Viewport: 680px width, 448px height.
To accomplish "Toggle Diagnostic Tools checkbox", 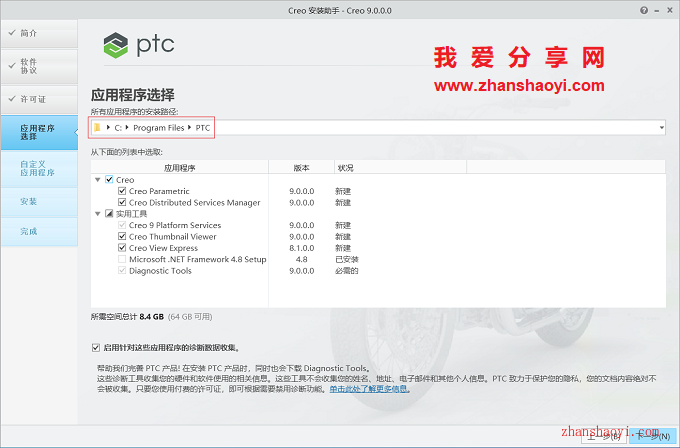I will pos(122,271).
